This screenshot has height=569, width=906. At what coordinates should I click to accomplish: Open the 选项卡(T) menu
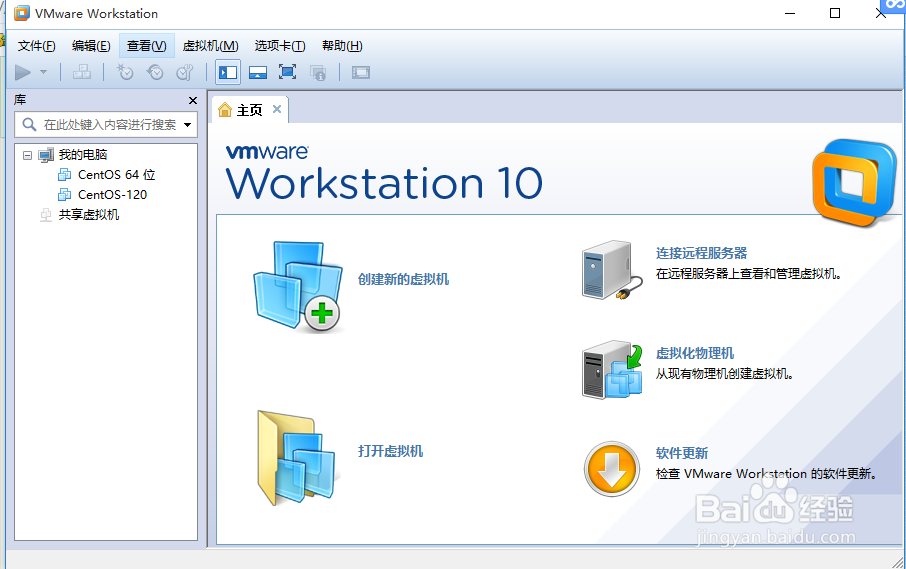280,46
